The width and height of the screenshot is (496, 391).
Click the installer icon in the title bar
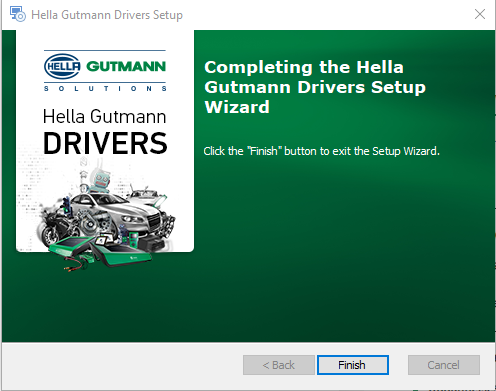pos(17,14)
